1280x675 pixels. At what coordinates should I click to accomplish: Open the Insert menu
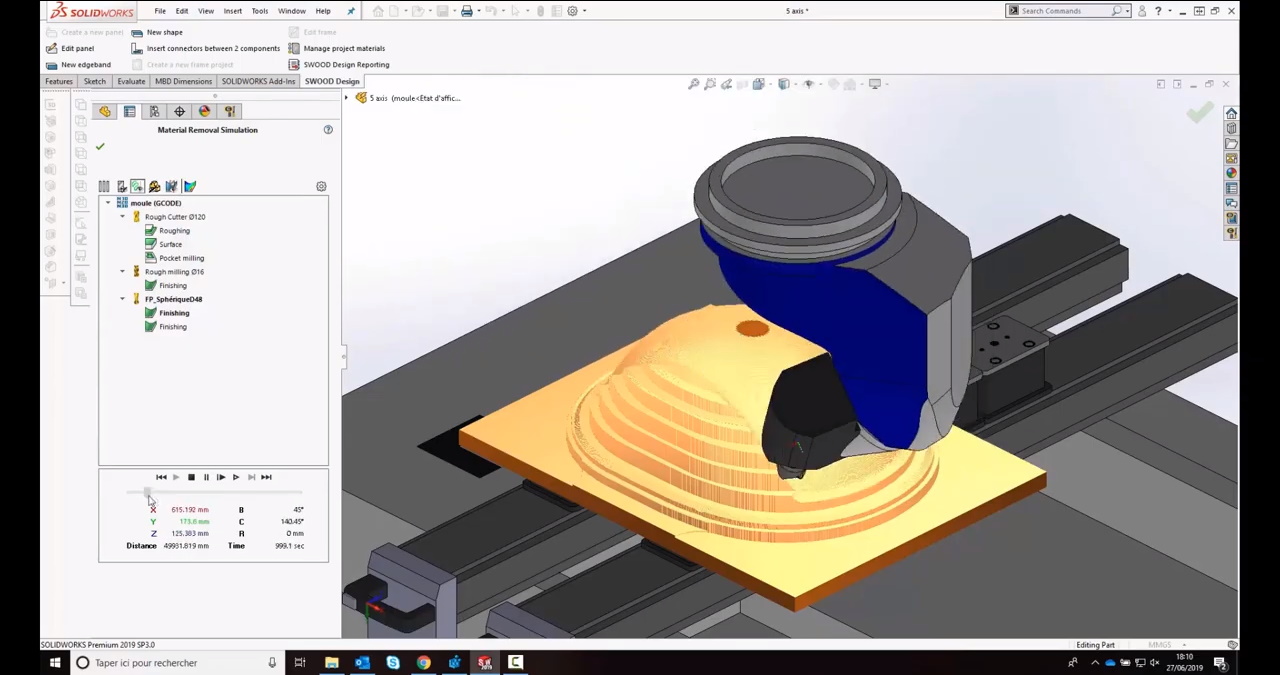(x=232, y=11)
